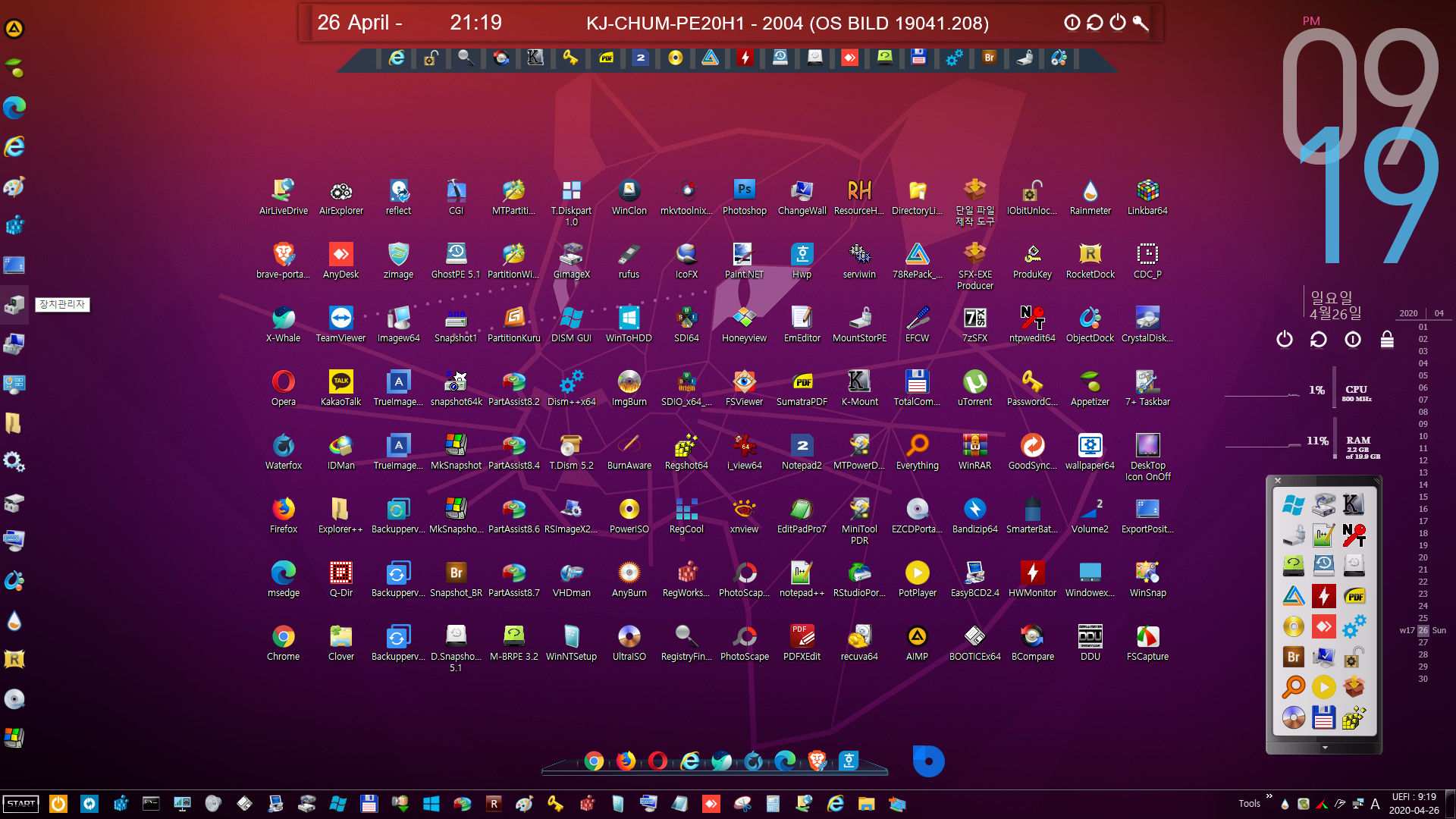Screen dimensions: 1456x819
Task: Click the magnifier icon in top toolbar
Action: point(466,58)
